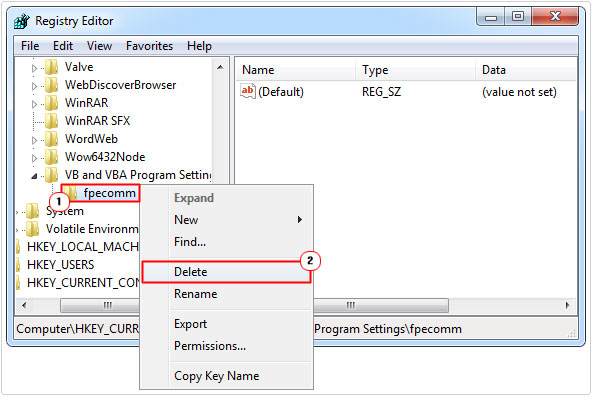
Task: Select the HKEY_CURRENT_CONFIG hive
Action: click(x=83, y=283)
